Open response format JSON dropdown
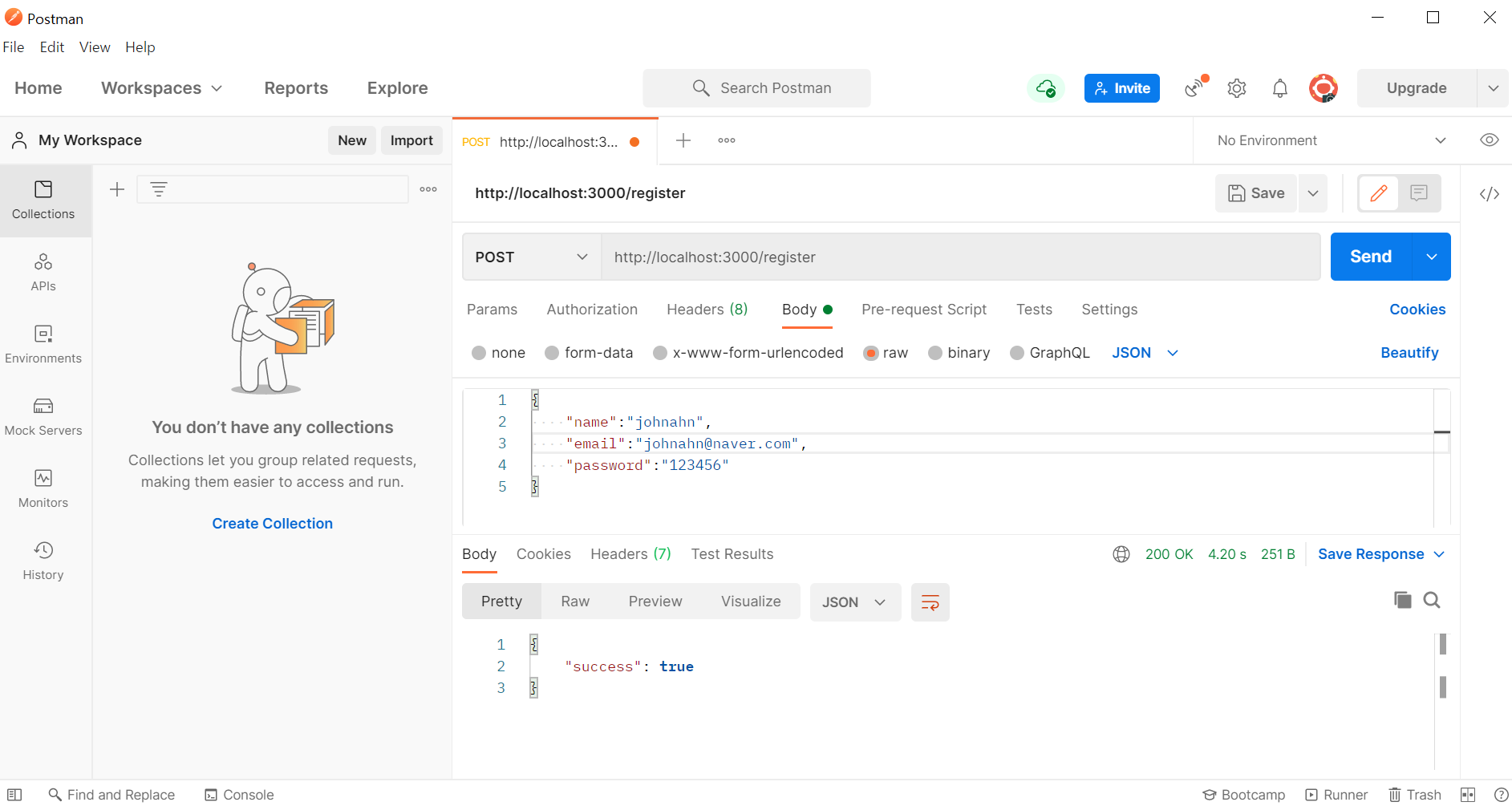The height and width of the screenshot is (806, 1512). [855, 602]
